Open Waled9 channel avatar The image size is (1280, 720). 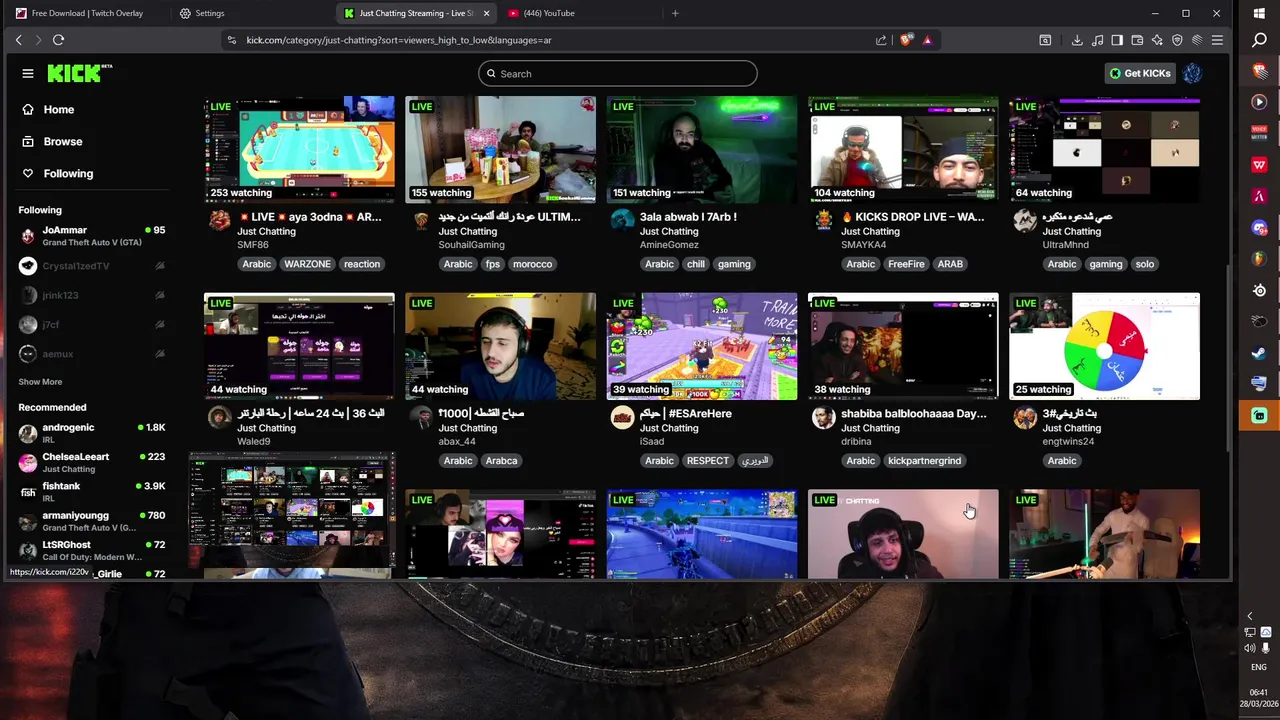(x=219, y=418)
